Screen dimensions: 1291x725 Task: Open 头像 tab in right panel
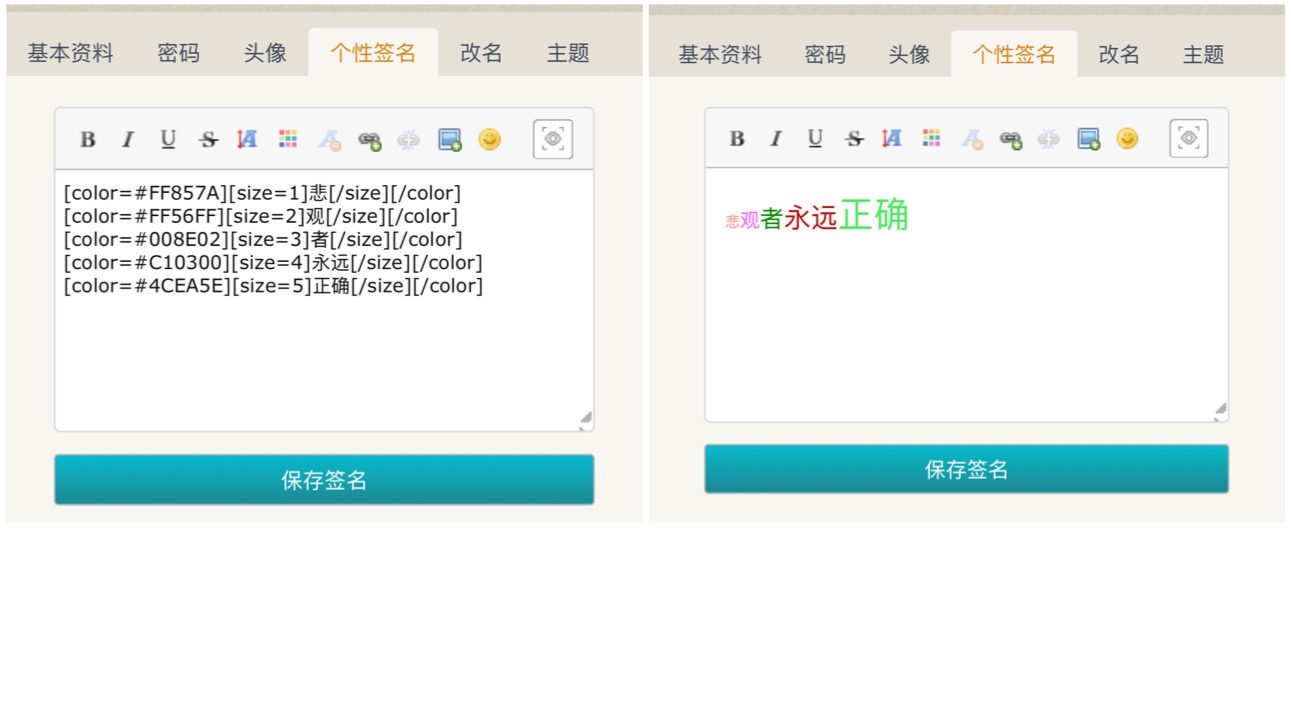pyautogui.click(x=909, y=54)
